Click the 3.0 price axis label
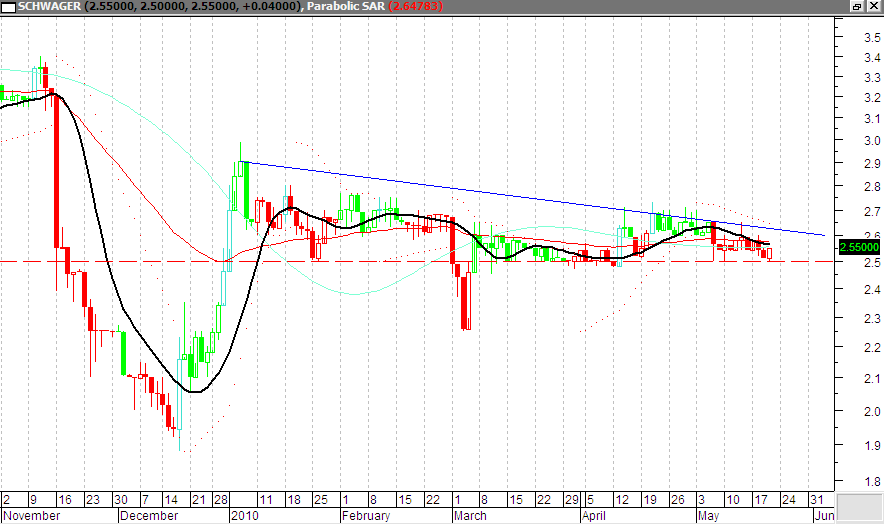Screen dimensions: 884x524 [872, 141]
